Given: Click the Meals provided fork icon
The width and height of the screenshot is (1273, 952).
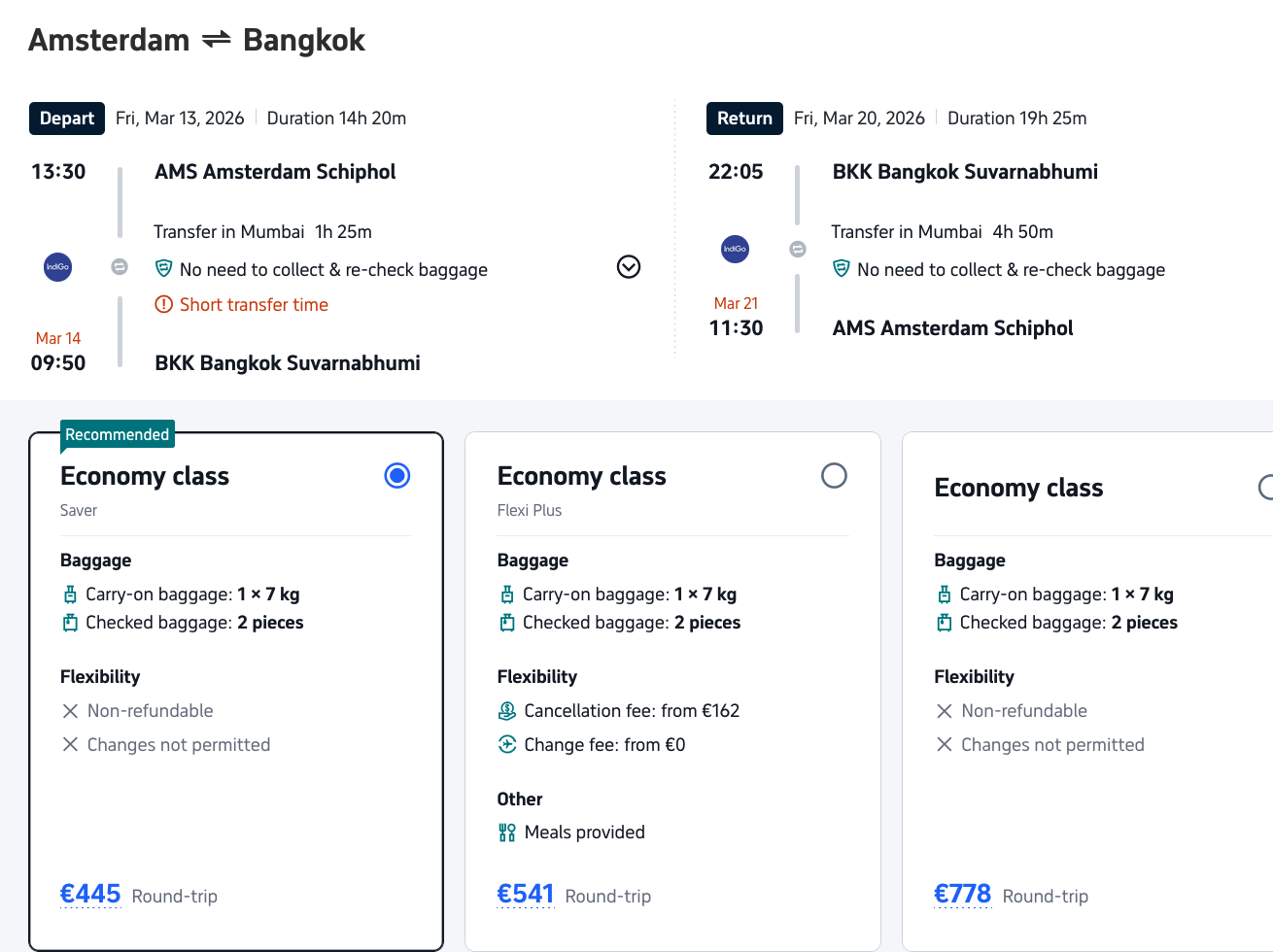Looking at the screenshot, I should 507,833.
